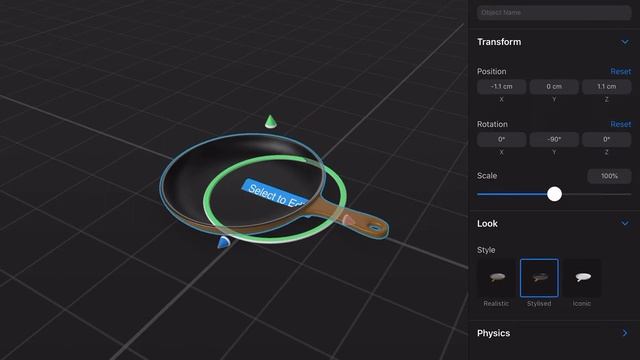The image size is (640, 360).
Task: Click the Physics section title
Action: click(493, 333)
